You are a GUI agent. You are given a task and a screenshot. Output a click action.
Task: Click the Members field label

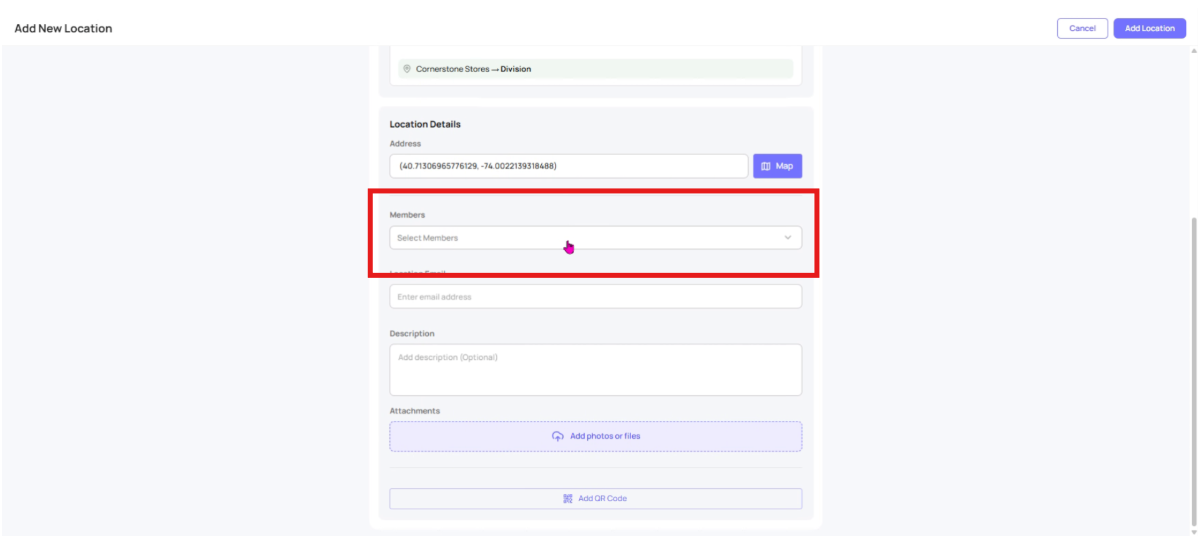pyautogui.click(x=407, y=215)
